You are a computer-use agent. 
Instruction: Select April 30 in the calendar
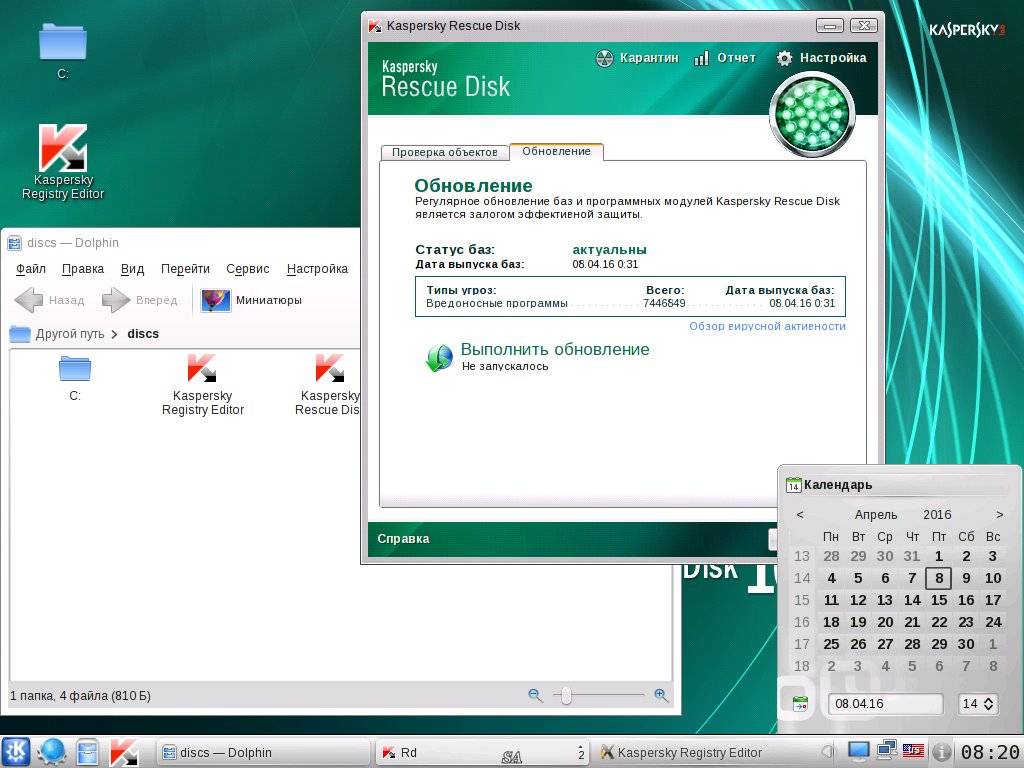[x=966, y=644]
